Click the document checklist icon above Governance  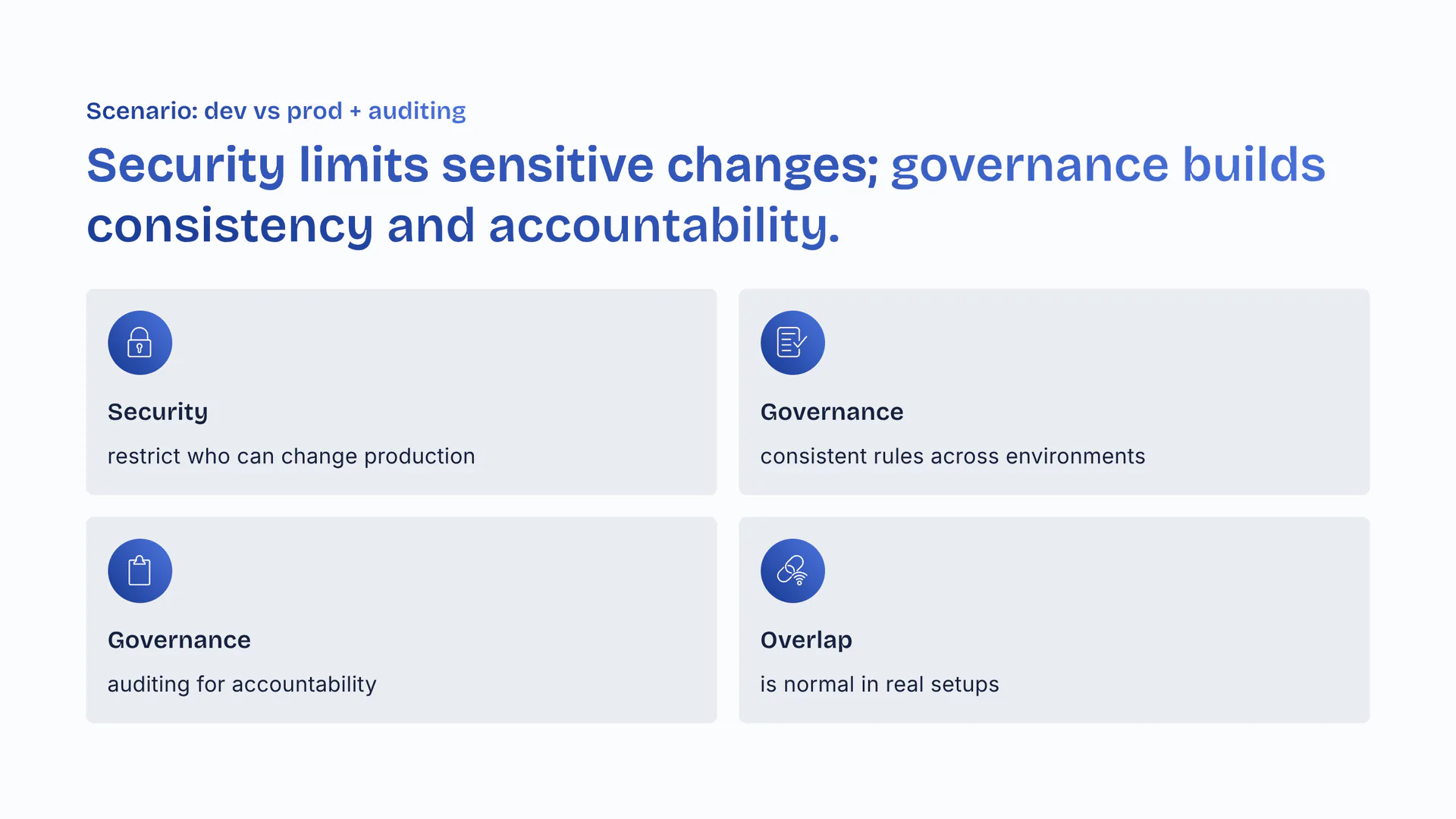[x=792, y=343]
